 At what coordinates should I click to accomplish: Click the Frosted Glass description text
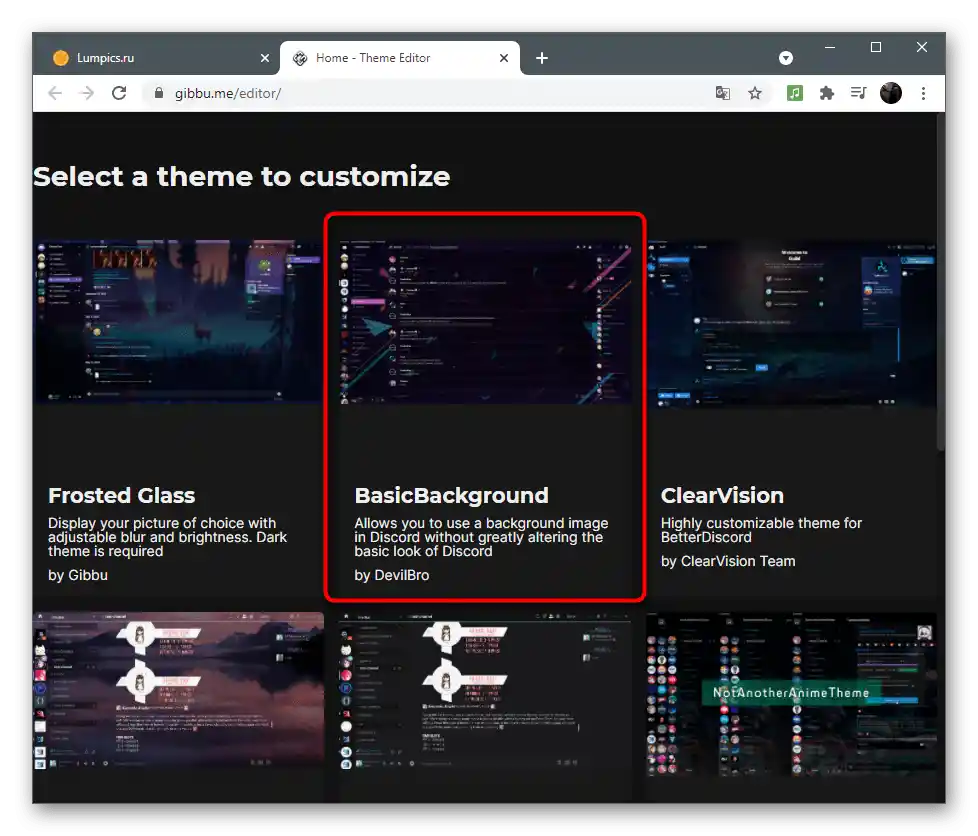(167, 537)
